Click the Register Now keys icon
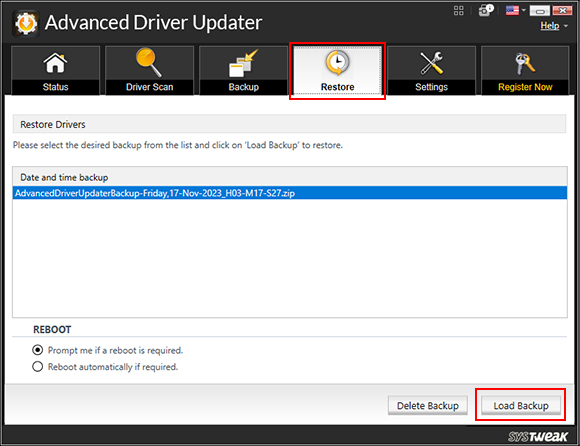Screen dimensions: 580x446 (525, 63)
